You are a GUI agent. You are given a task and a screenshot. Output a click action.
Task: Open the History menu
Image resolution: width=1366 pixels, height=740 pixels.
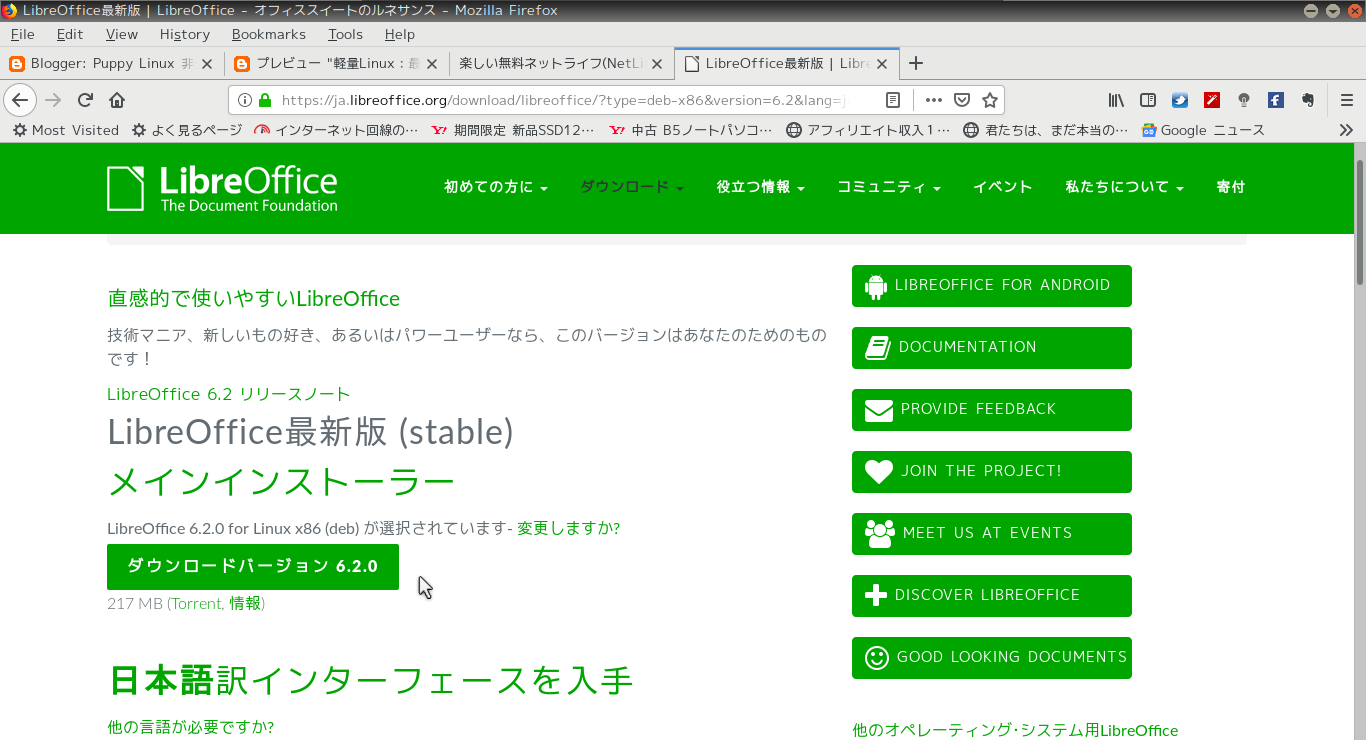pos(185,34)
